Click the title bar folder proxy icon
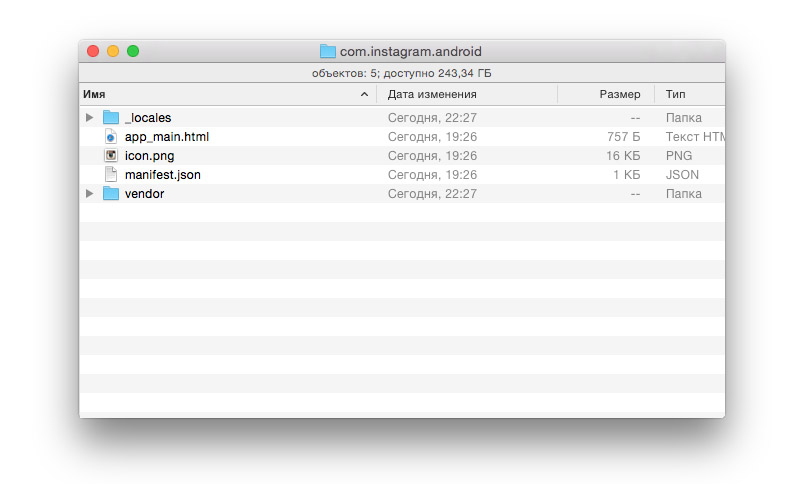The width and height of the screenshot is (806, 484). [327, 51]
